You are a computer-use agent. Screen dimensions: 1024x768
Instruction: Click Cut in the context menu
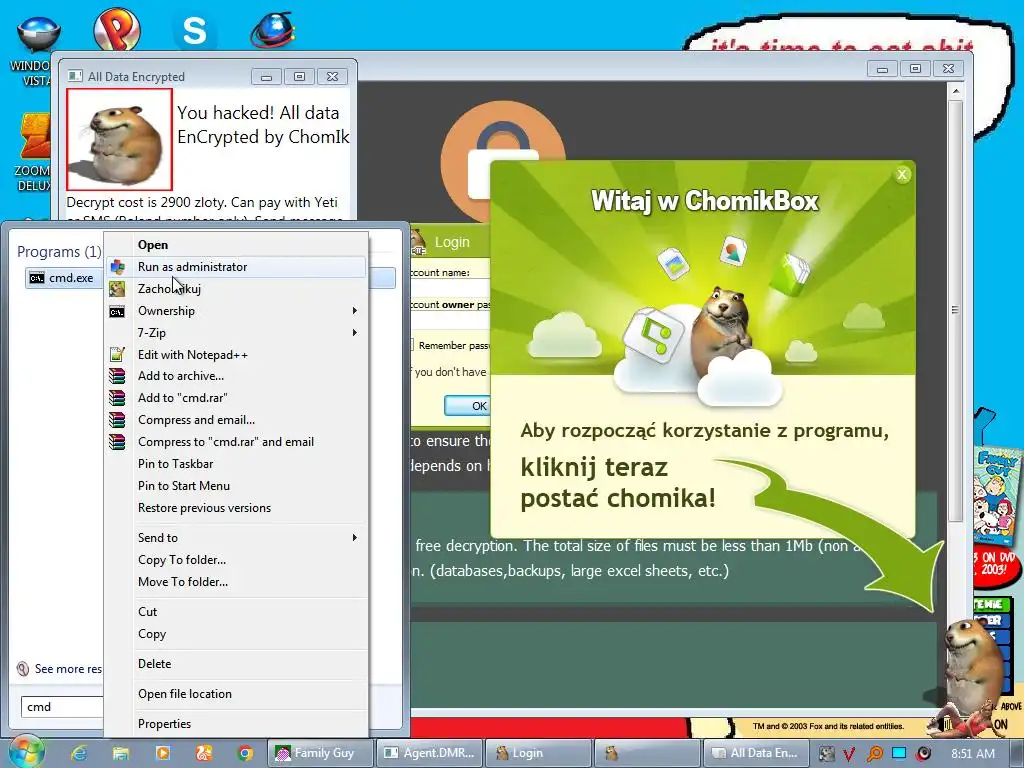(148, 612)
